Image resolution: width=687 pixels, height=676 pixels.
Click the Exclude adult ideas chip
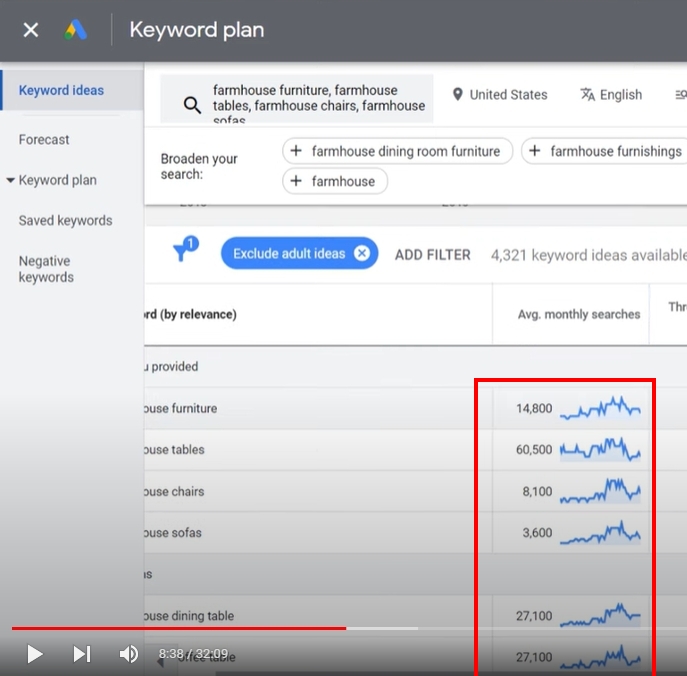point(299,253)
